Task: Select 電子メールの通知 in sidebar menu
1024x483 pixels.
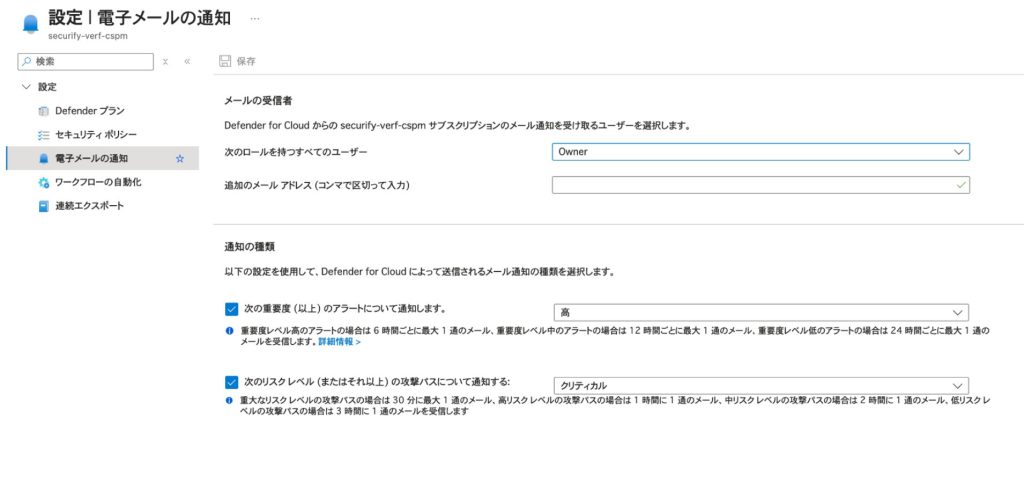Action: pos(91,158)
